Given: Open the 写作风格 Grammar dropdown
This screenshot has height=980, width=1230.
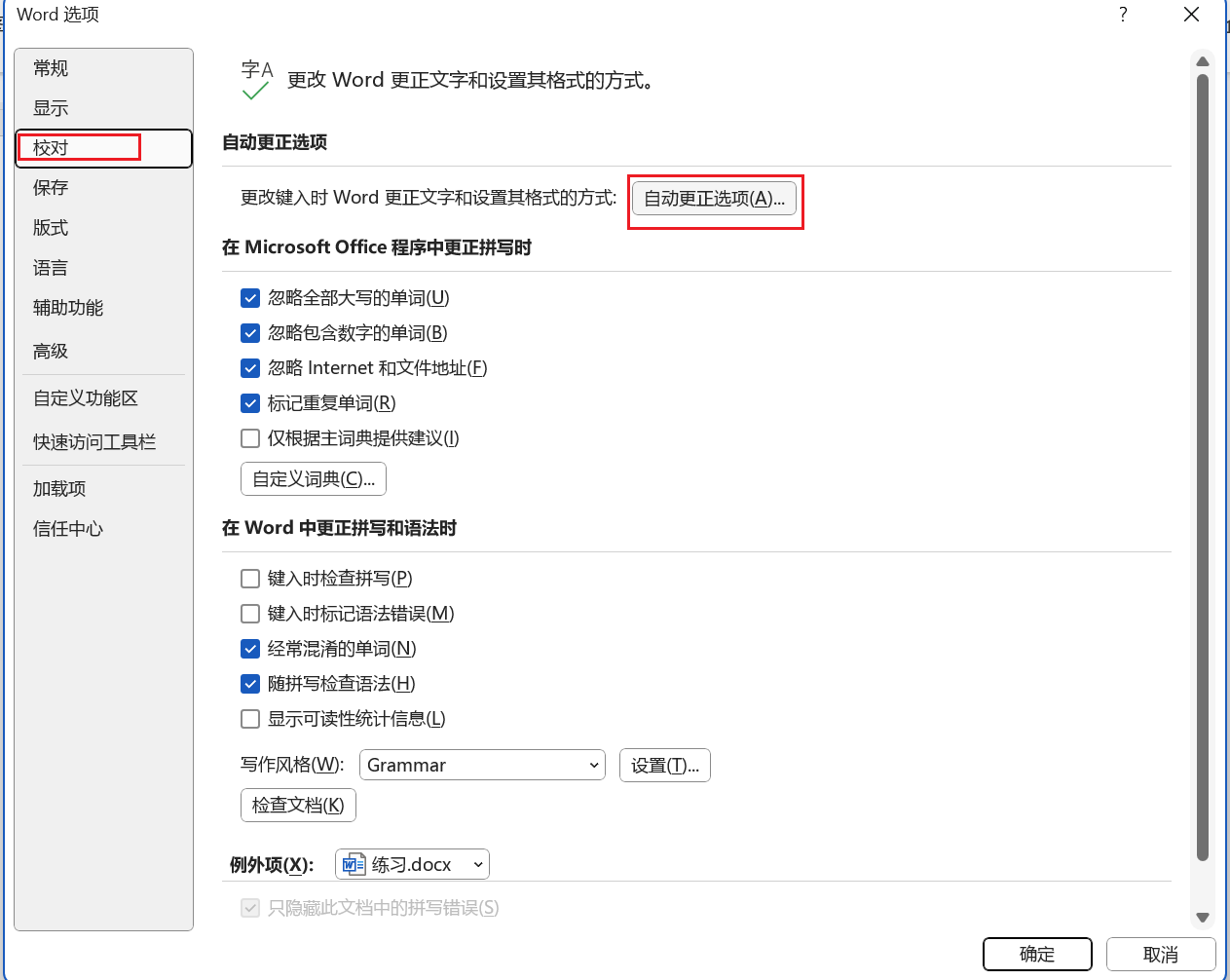Looking at the screenshot, I should [x=482, y=765].
